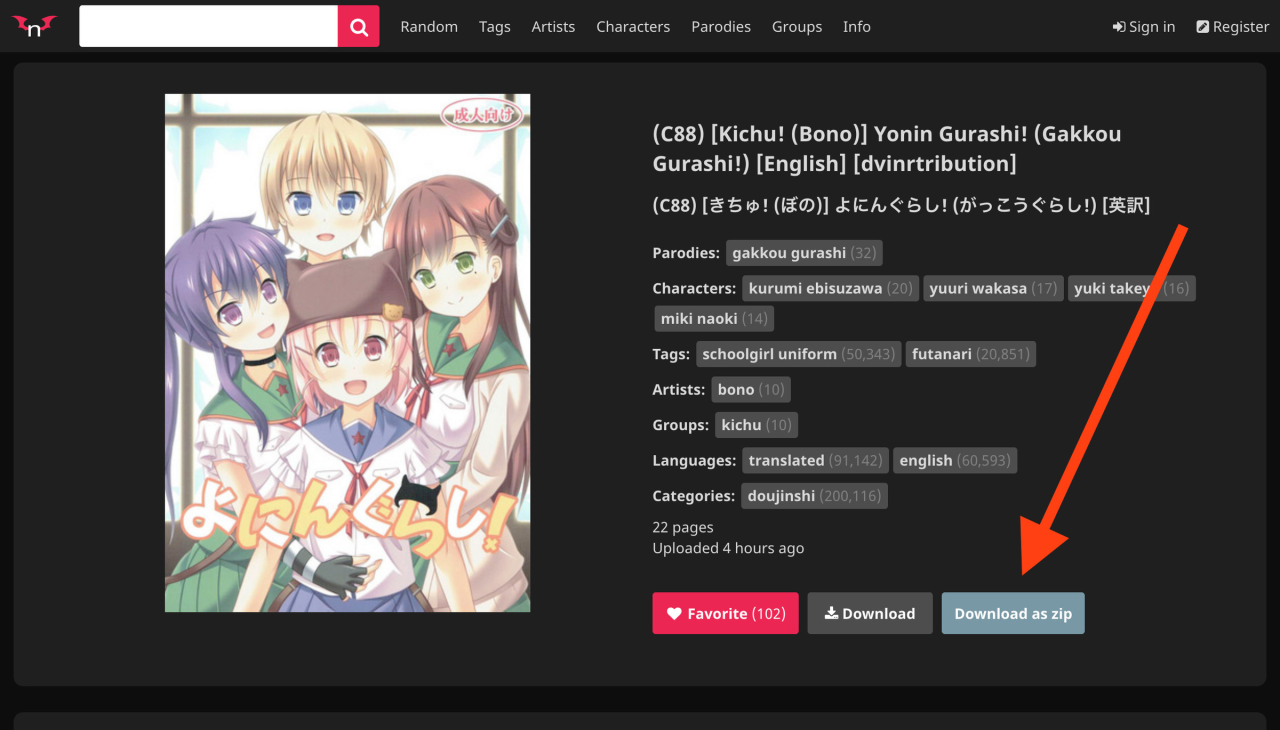The image size is (1280, 730).
Task: Select the yuuri wakasa character tag
Action: (993, 288)
